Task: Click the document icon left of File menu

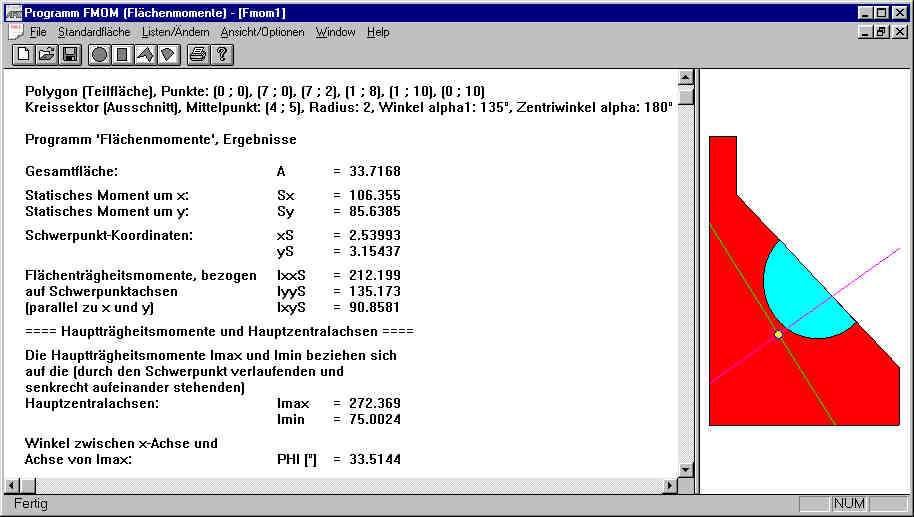Action: tap(15, 32)
